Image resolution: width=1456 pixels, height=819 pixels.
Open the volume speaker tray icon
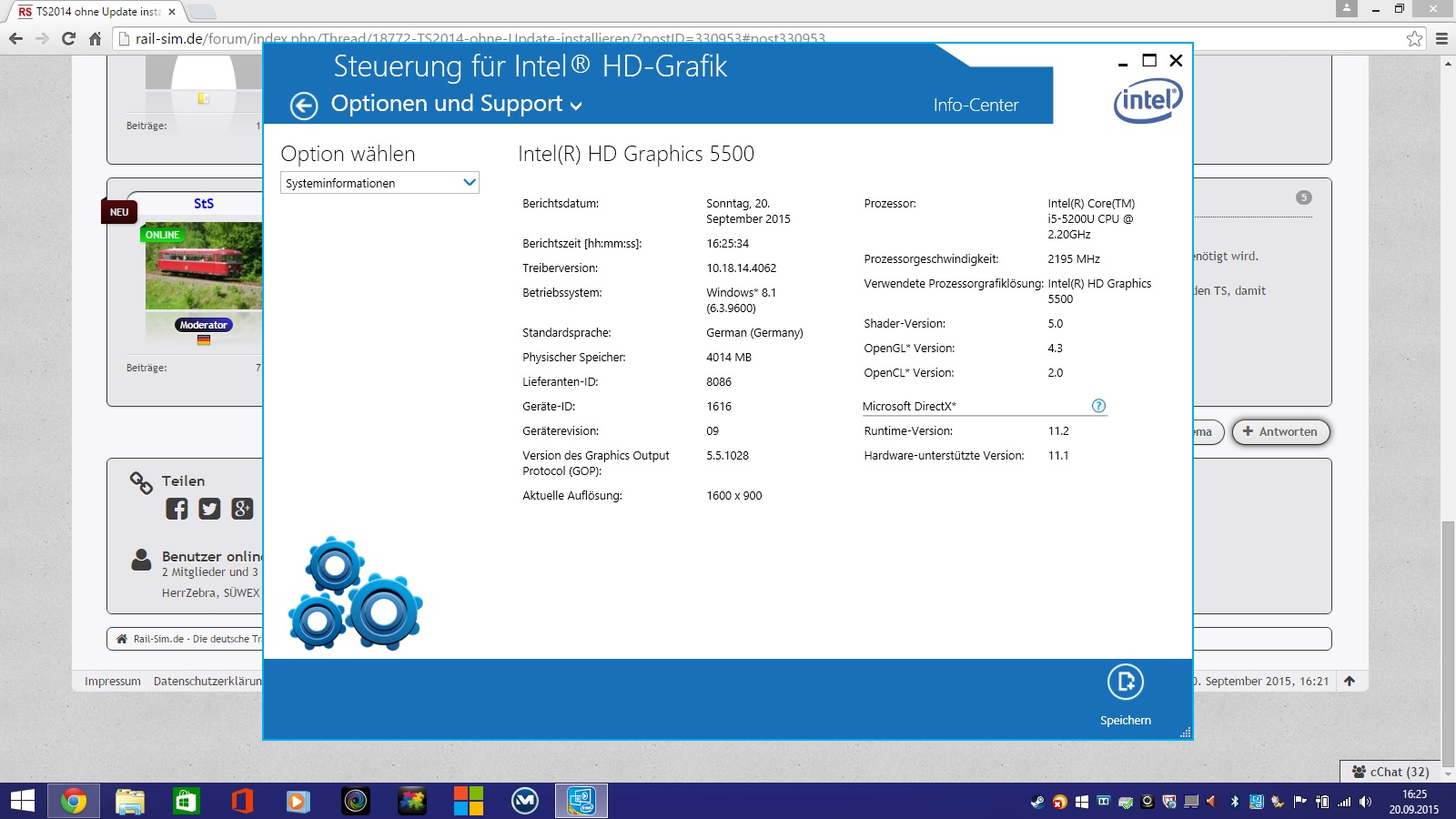coord(1365,802)
